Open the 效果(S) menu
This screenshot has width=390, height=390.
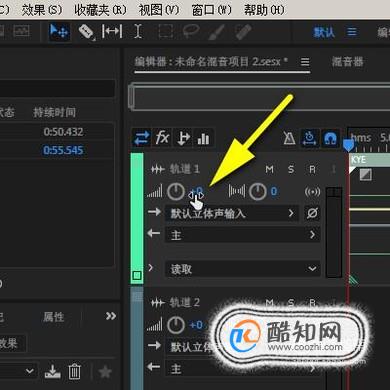click(42, 10)
